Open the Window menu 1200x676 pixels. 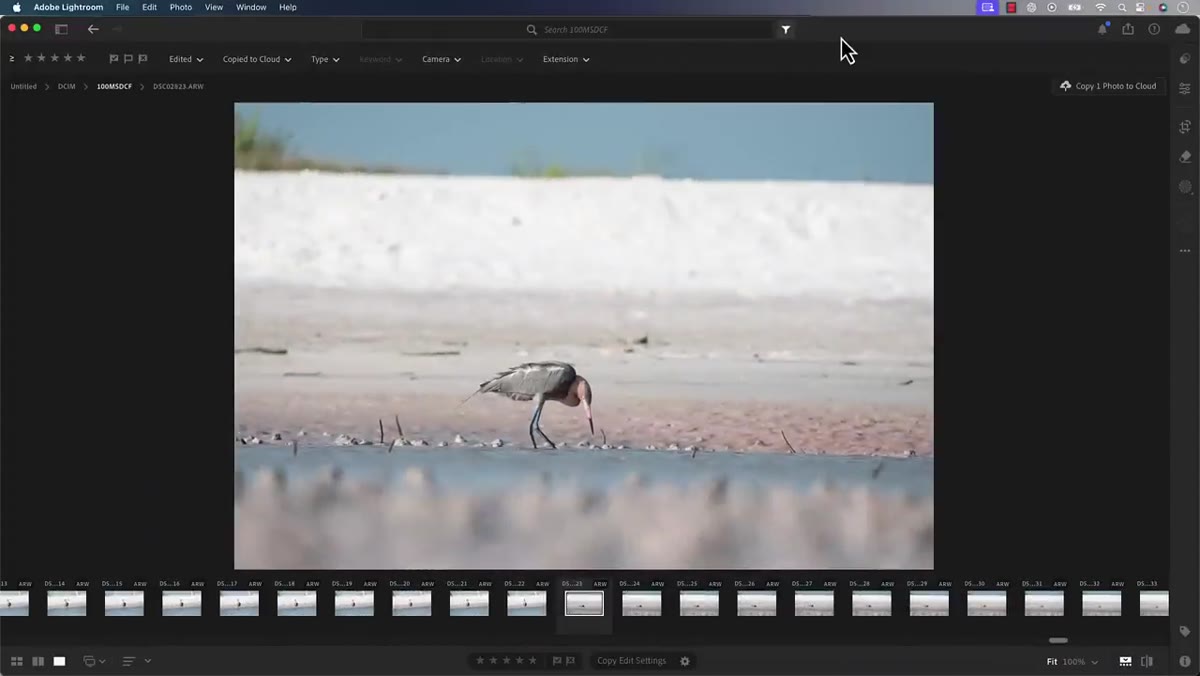click(251, 7)
